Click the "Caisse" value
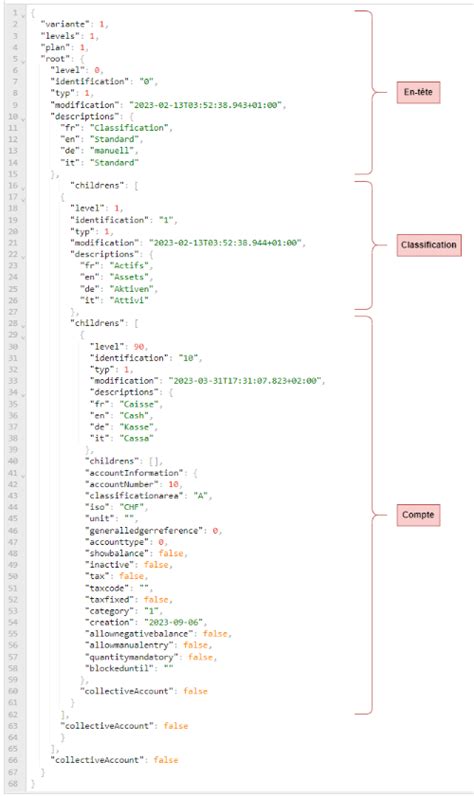474x797 pixels. (x=141, y=404)
